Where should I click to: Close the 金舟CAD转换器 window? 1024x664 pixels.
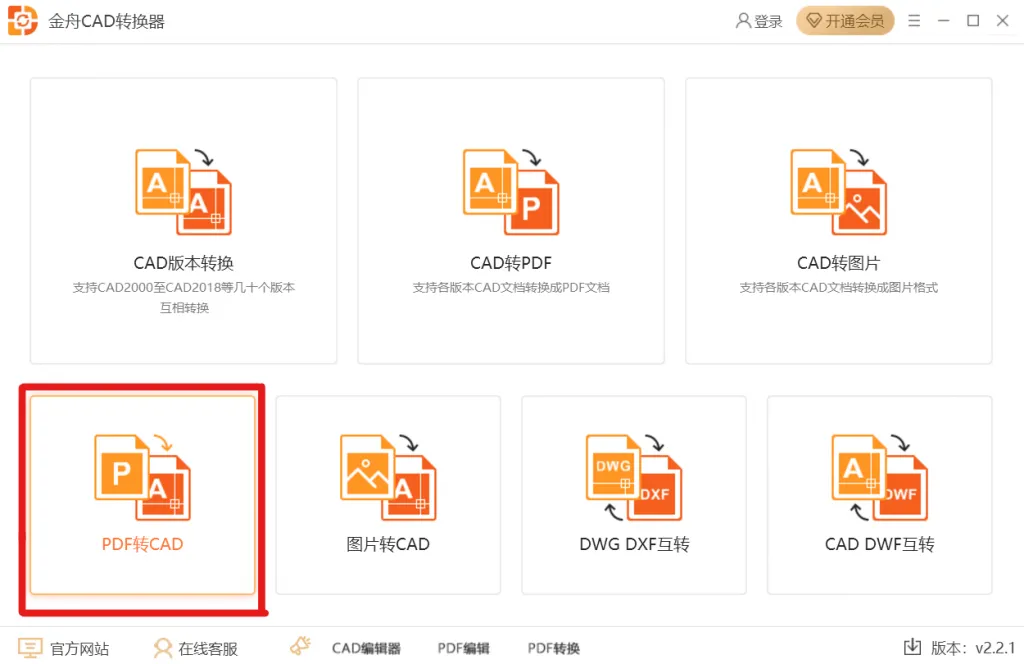[x=1002, y=21]
